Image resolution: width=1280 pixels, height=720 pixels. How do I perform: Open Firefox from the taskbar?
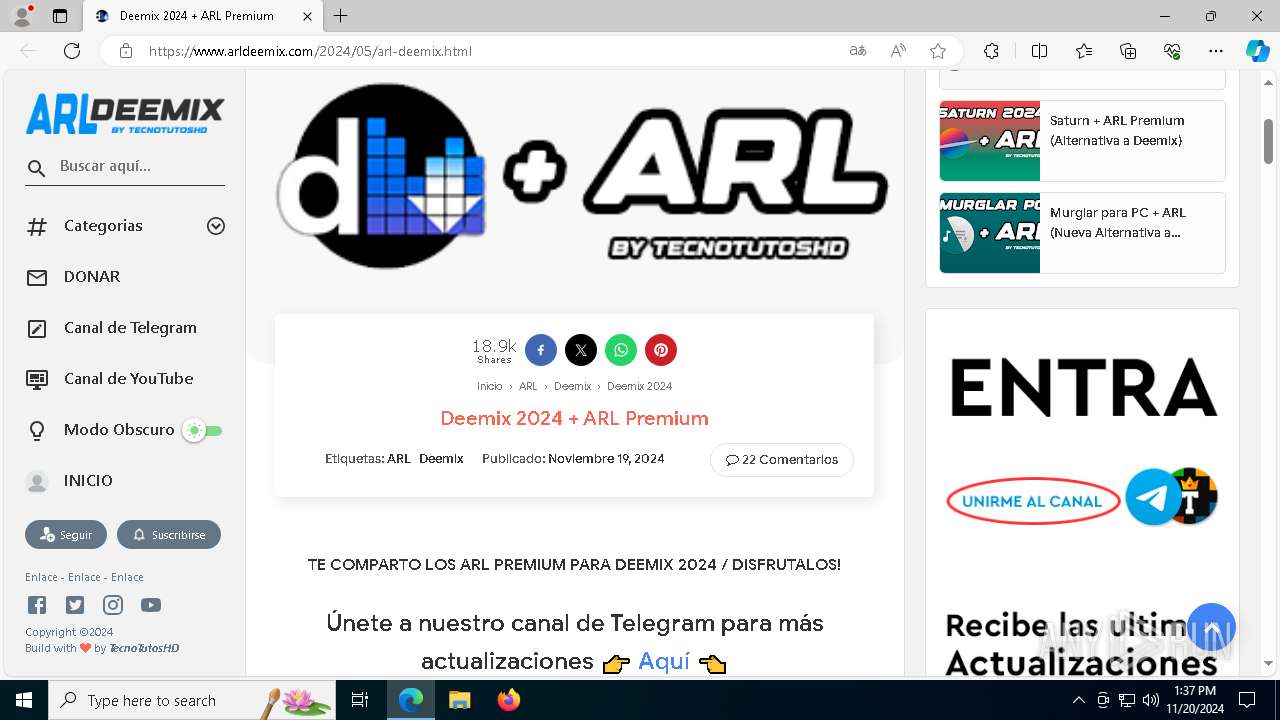pos(509,700)
